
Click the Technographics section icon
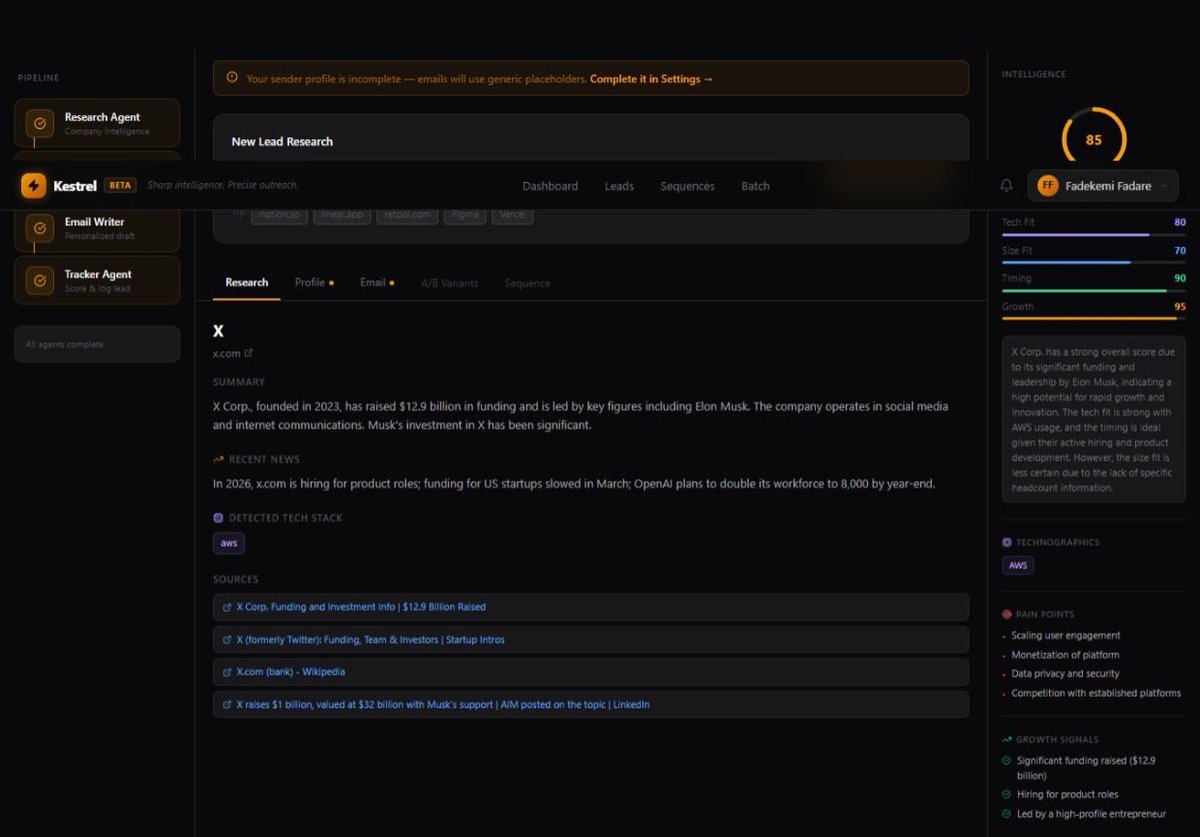[1007, 542]
